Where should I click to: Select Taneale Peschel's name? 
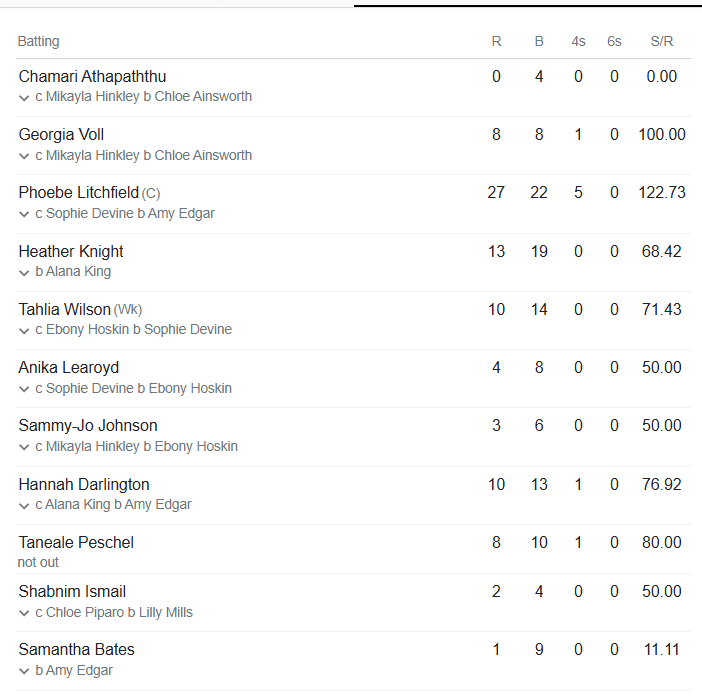pos(76,542)
